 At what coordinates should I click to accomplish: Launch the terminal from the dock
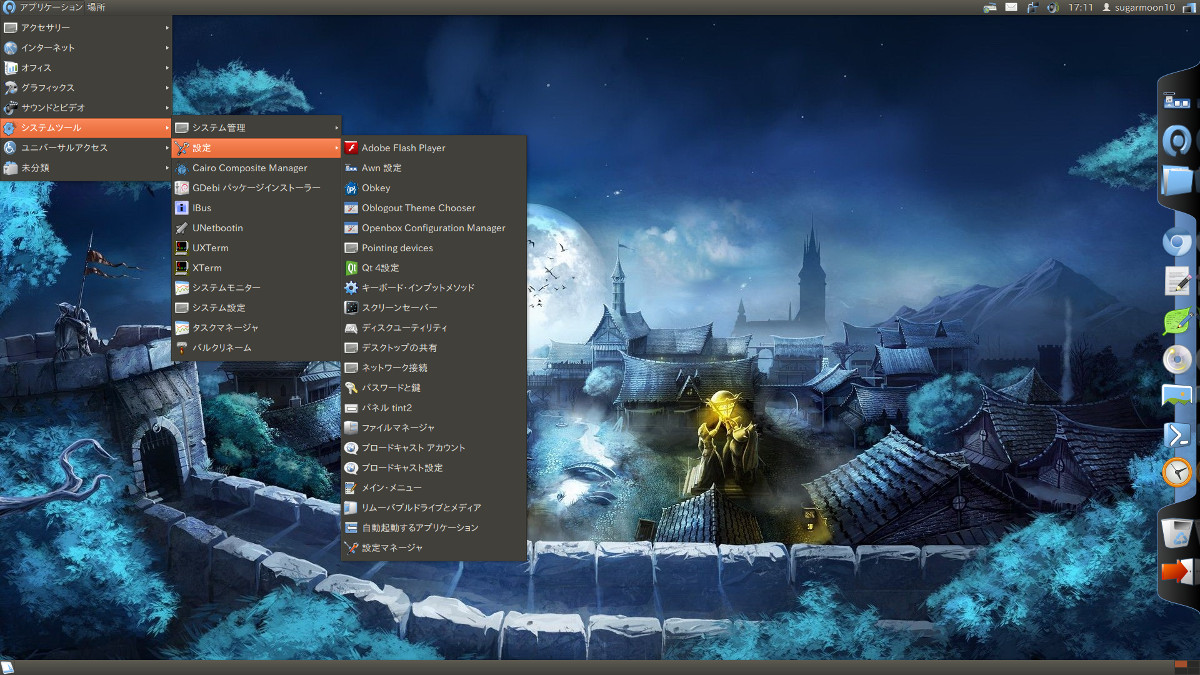1178,435
